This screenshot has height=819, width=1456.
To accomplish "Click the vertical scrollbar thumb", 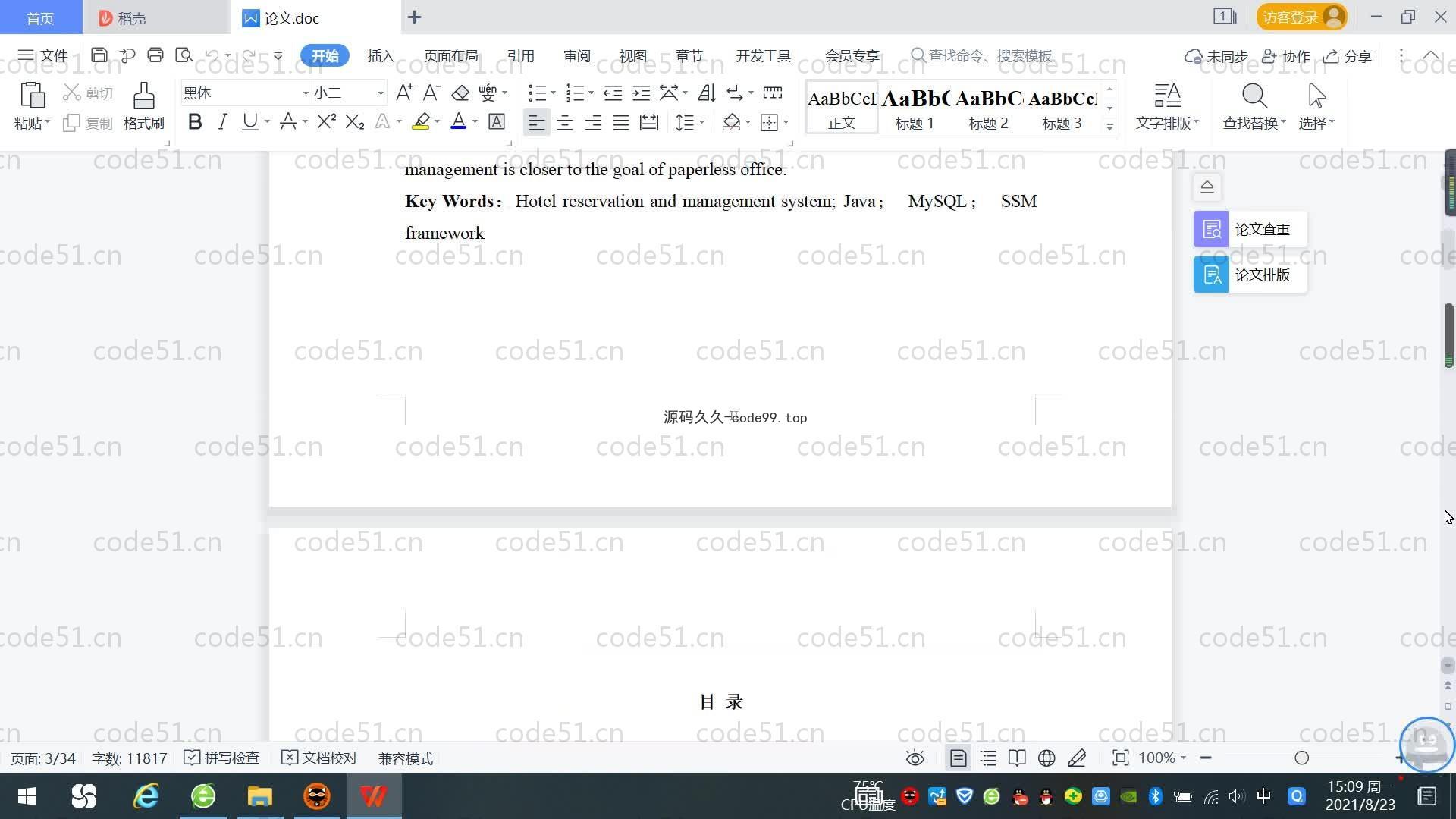I will [x=1448, y=335].
